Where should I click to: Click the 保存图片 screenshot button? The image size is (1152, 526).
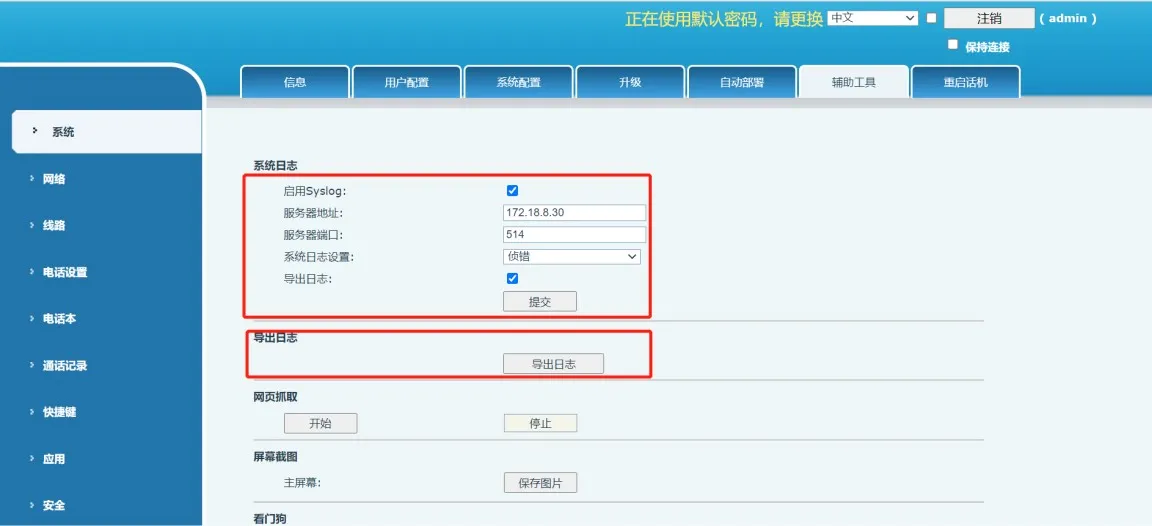(540, 484)
